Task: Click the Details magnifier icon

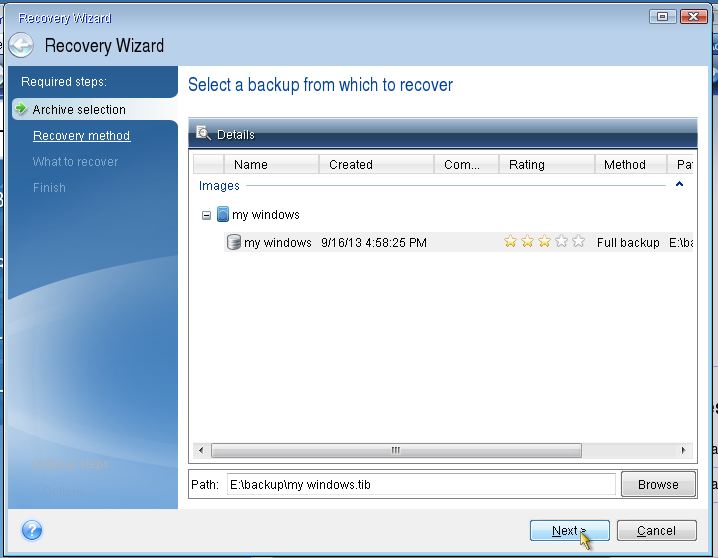Action: (203, 134)
